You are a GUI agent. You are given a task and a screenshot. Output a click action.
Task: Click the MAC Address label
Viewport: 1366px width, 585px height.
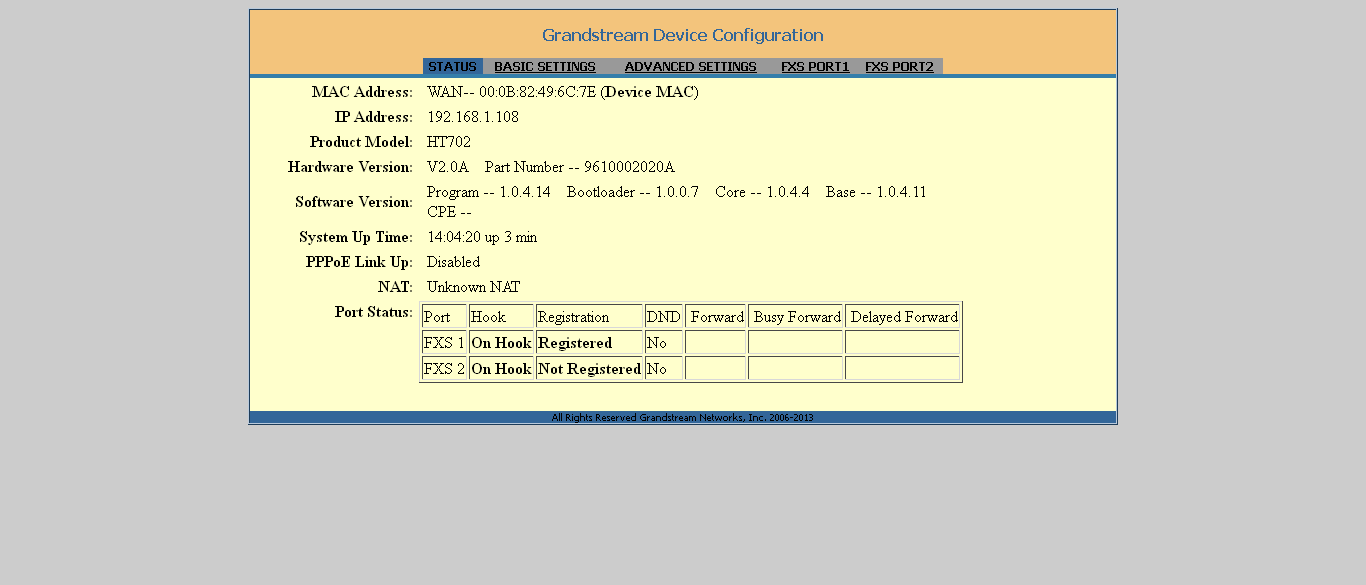362,92
